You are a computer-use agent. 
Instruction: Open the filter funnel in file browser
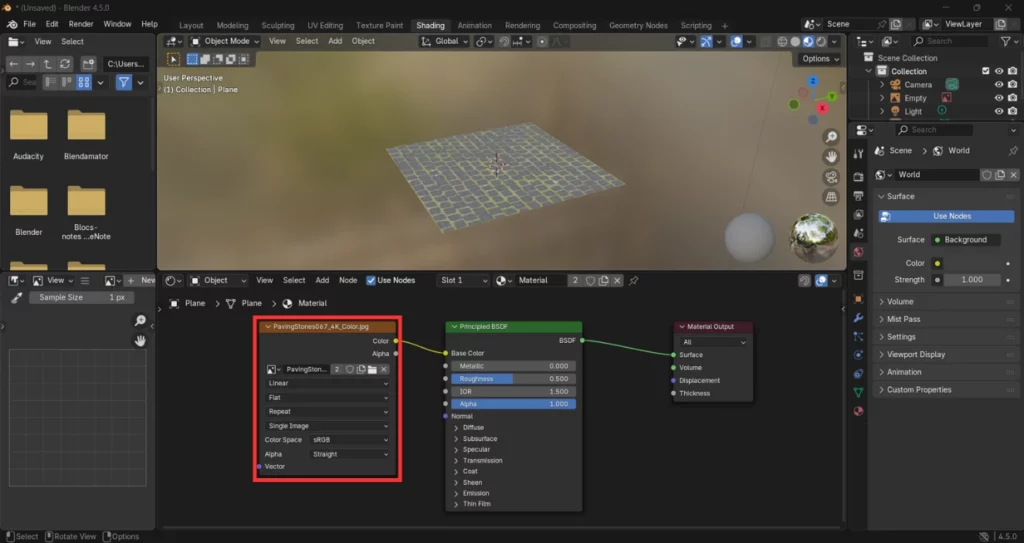pos(124,82)
